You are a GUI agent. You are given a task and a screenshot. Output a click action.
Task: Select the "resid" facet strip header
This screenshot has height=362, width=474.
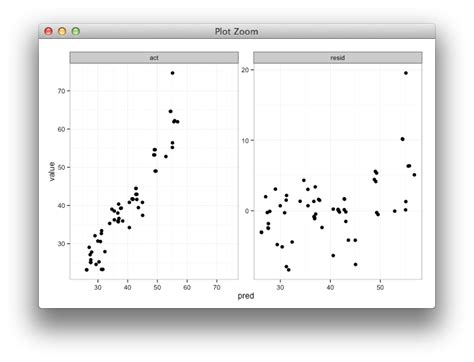338,58
